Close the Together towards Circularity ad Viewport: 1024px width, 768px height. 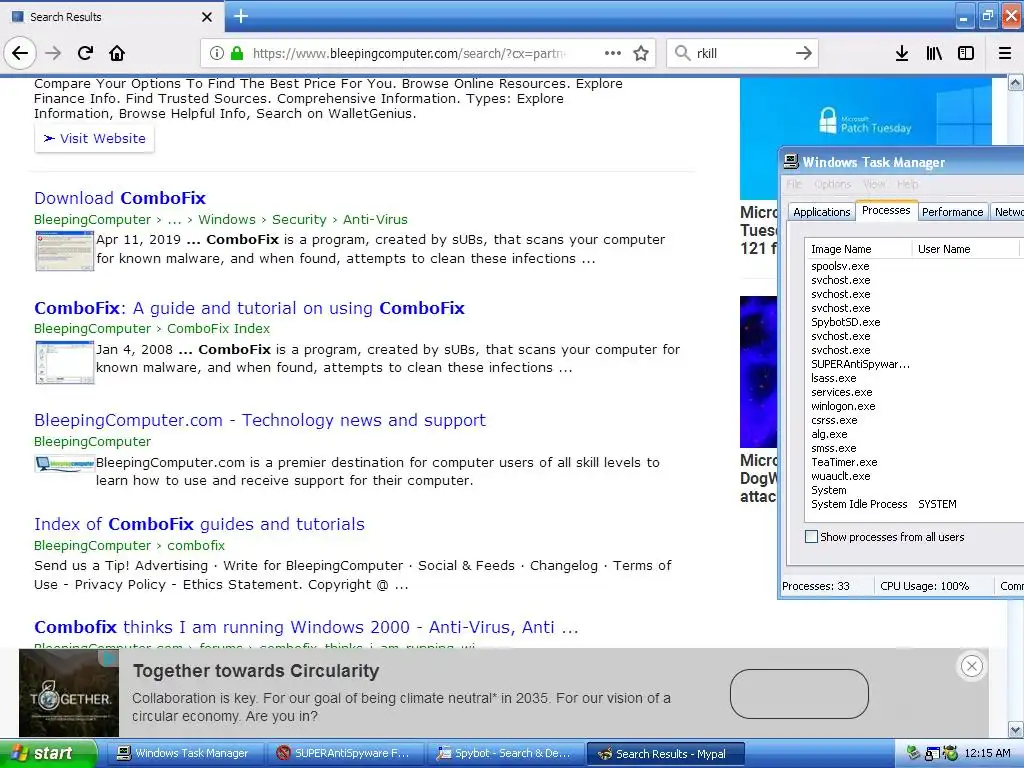pyautogui.click(x=972, y=666)
